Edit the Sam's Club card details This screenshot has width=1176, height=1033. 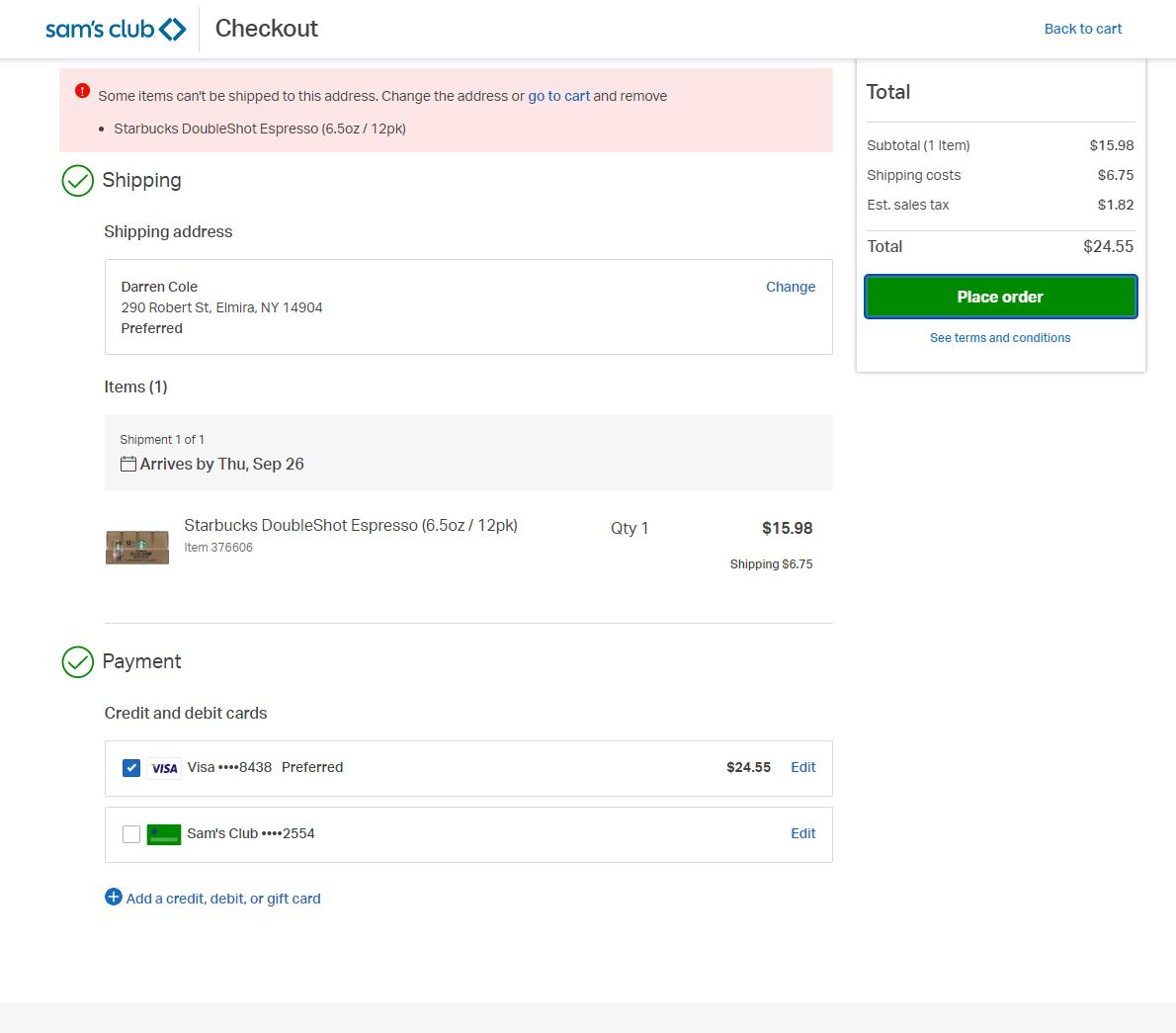coord(802,833)
